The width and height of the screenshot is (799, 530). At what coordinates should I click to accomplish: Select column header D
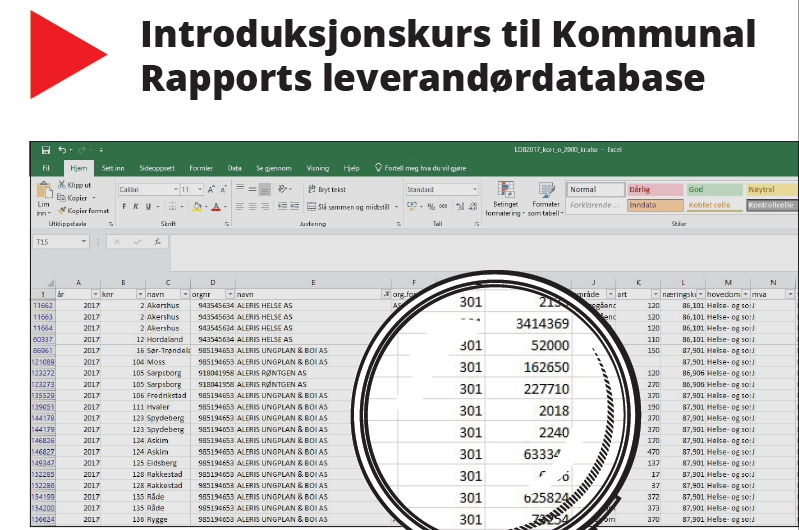click(212, 282)
